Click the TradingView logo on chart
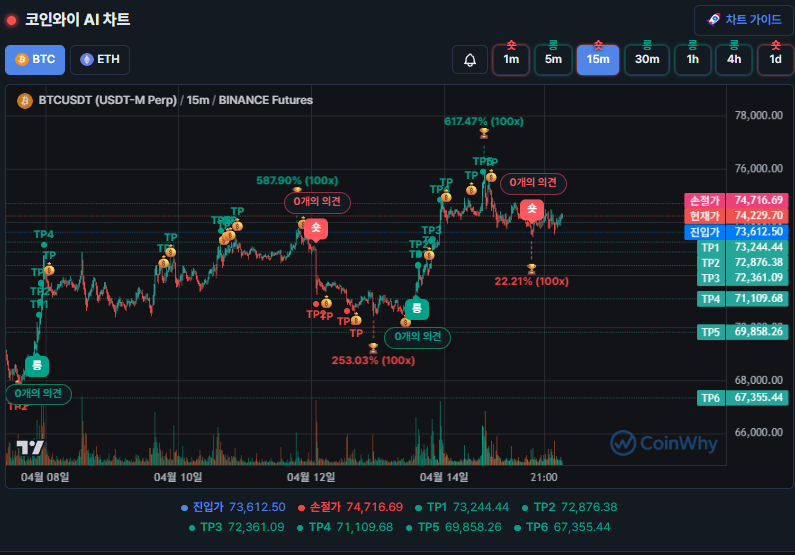The image size is (795, 555). [x=30, y=447]
